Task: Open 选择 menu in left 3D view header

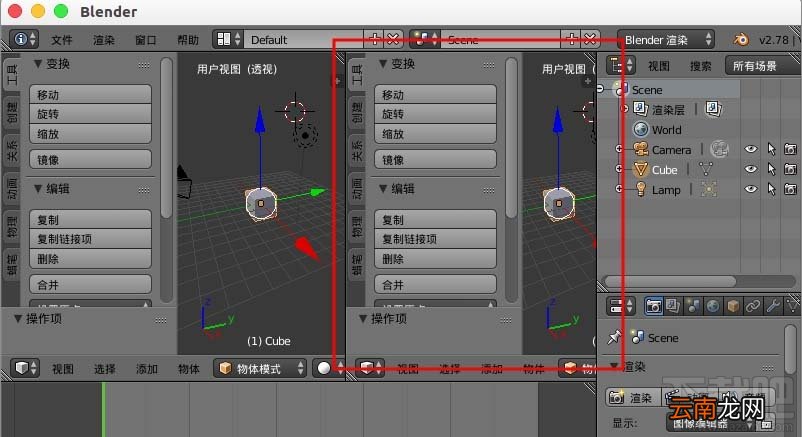Action: coord(105,369)
